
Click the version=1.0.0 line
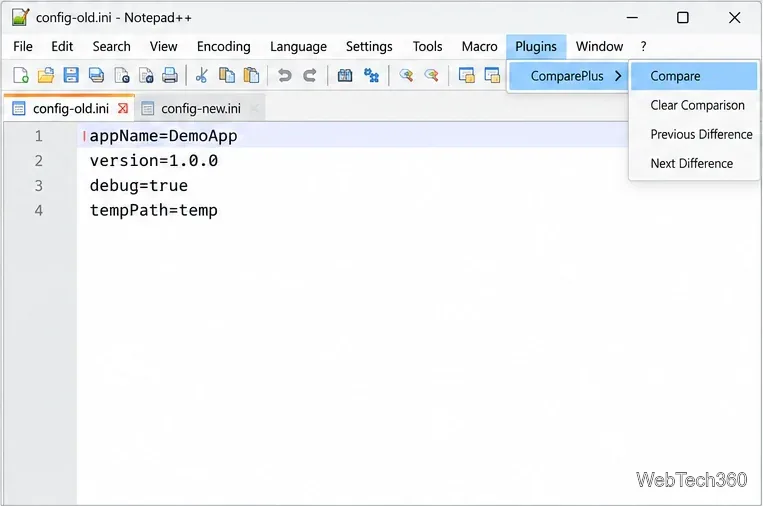(x=154, y=161)
